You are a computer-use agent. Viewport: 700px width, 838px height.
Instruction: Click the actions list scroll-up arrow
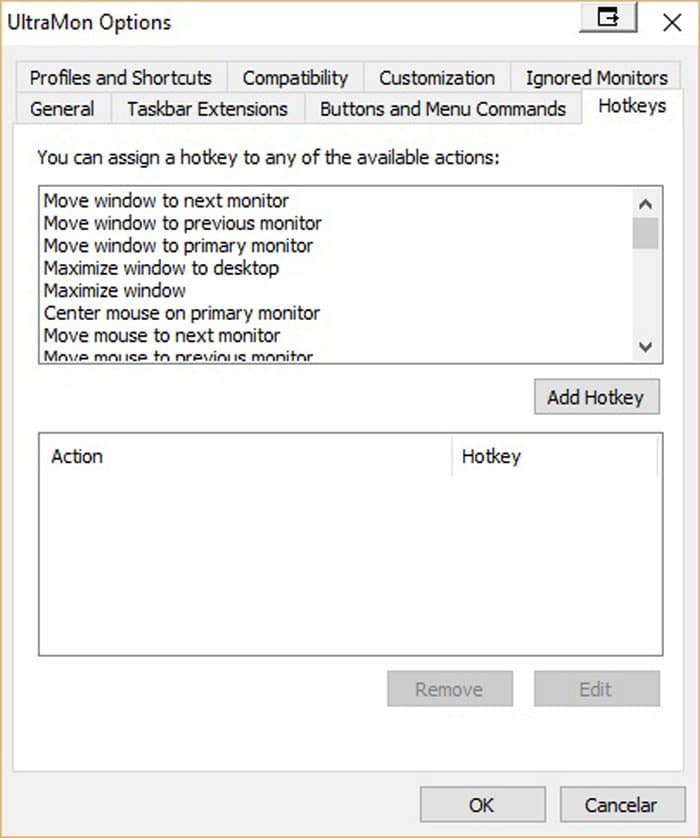(x=645, y=204)
